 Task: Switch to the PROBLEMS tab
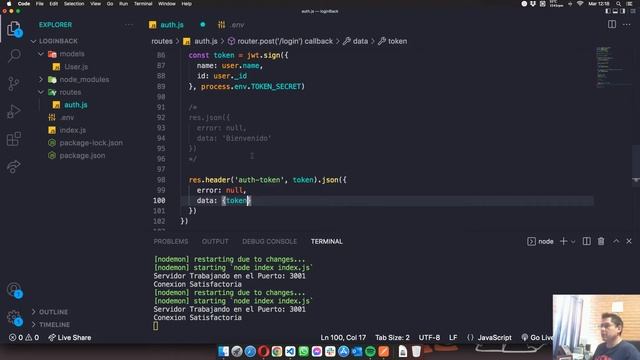click(x=171, y=241)
